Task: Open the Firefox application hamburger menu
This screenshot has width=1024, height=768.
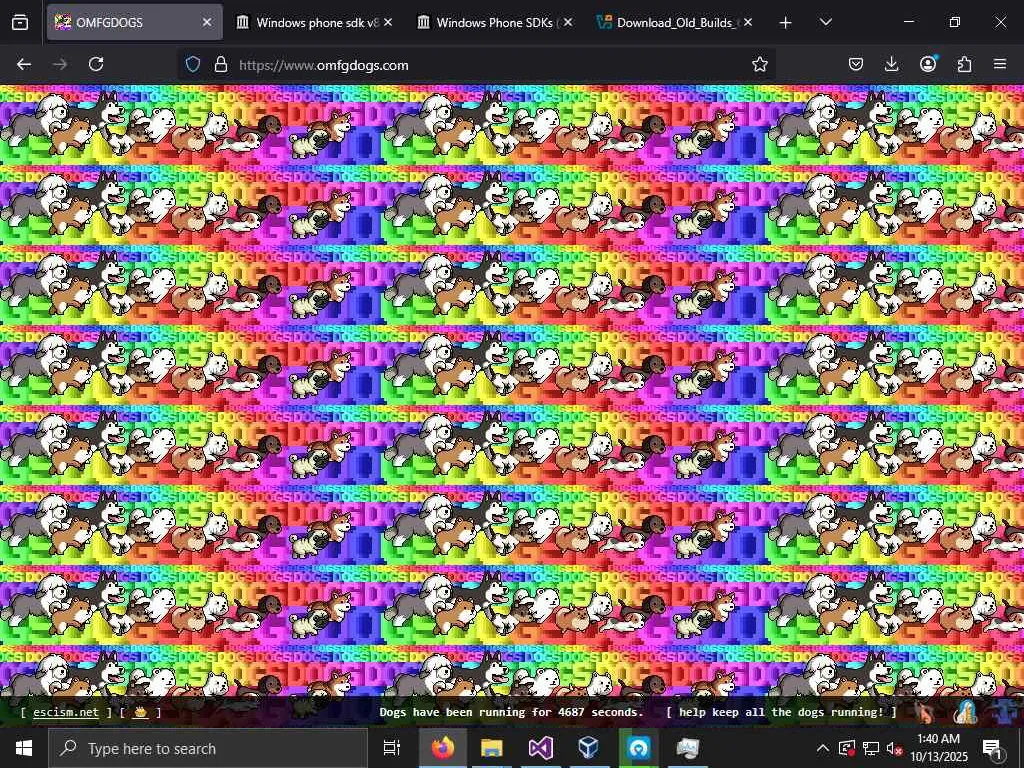Action: point(1000,64)
